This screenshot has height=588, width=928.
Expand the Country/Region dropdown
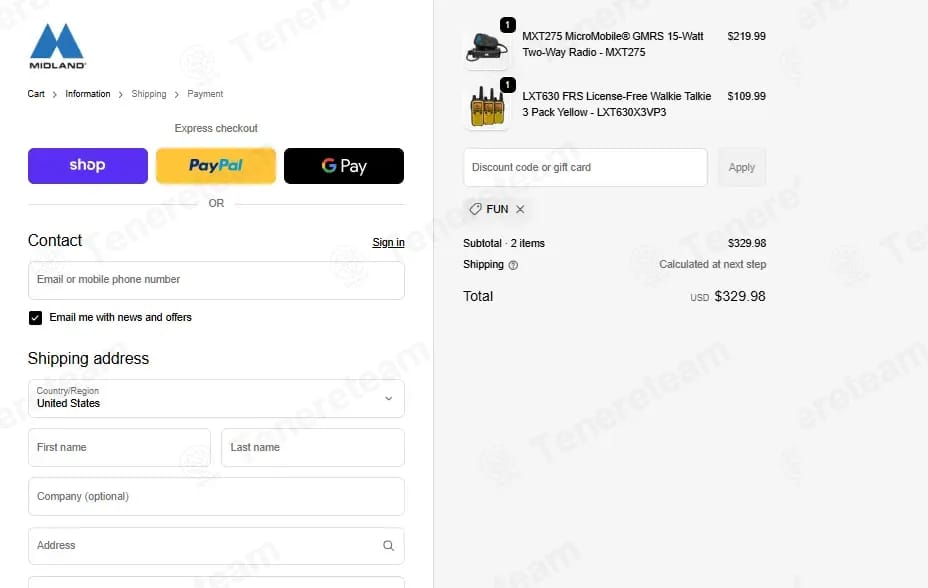216,398
